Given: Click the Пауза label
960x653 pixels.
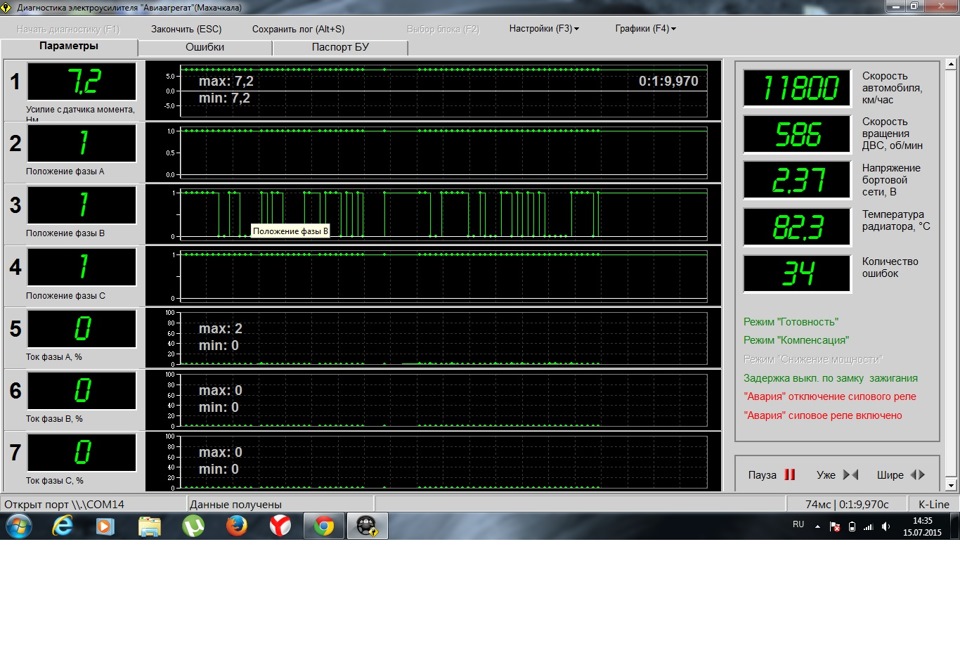Looking at the screenshot, I should 762,475.
